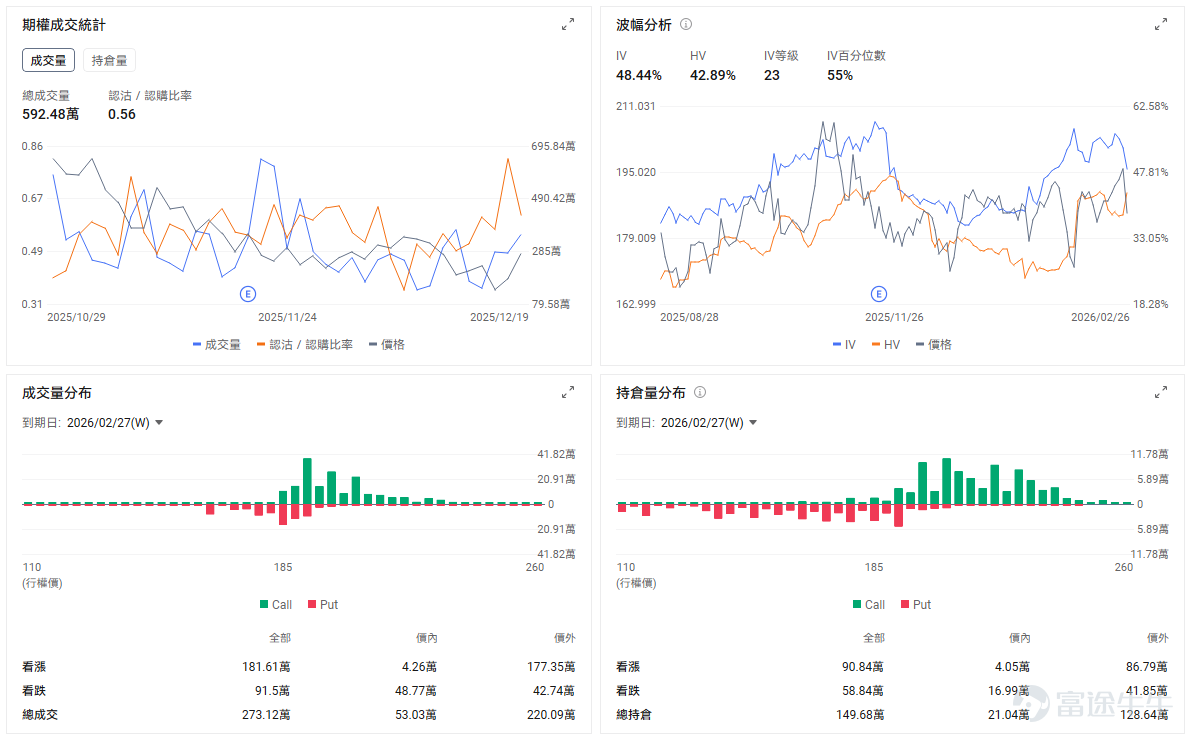
Task: Click the IV value 48.44%
Action: (638, 75)
